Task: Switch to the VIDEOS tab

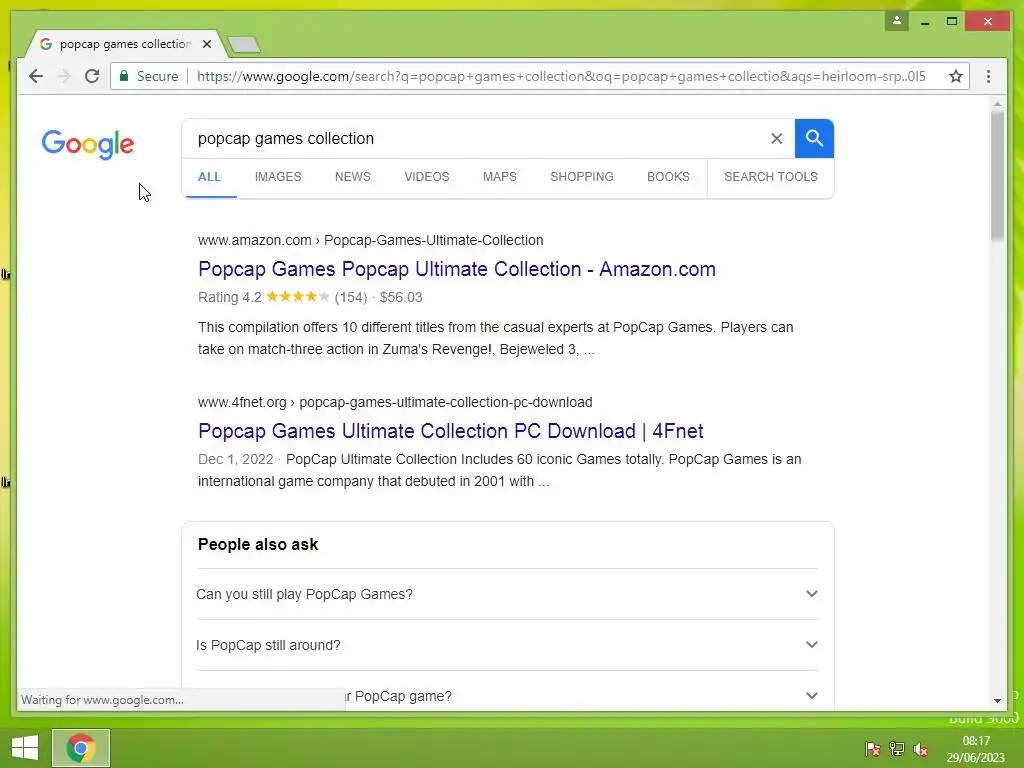Action: (x=426, y=177)
